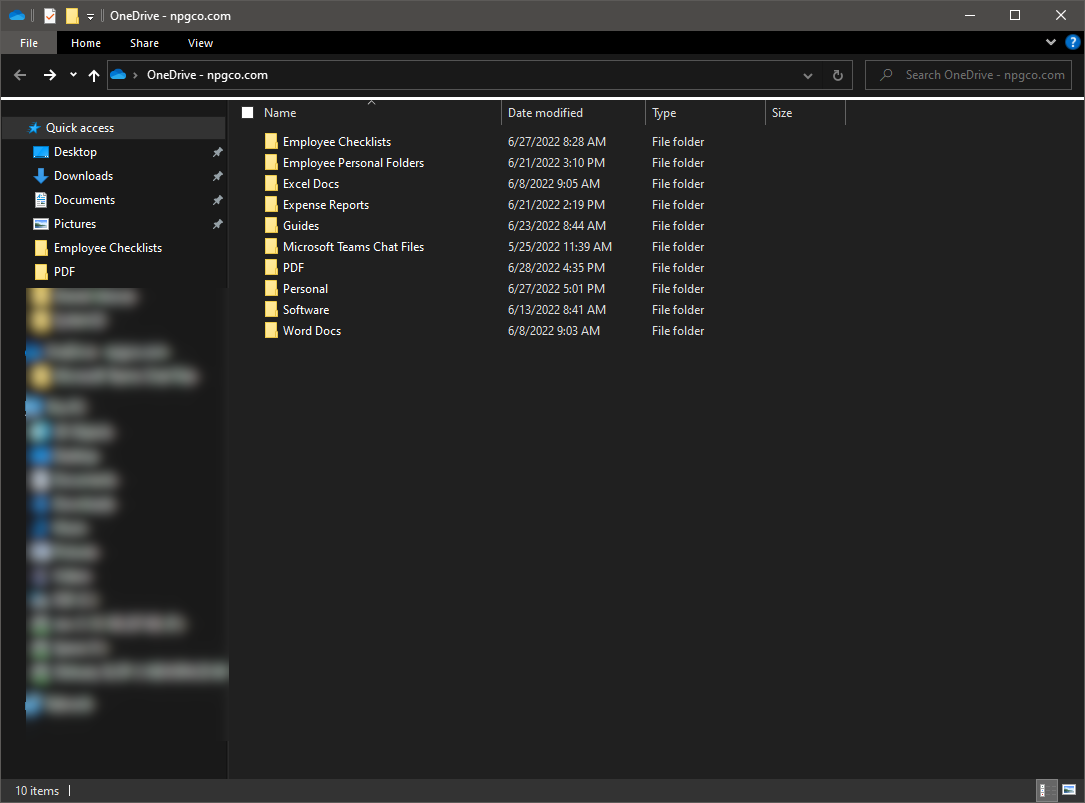Click the pin icon next to Pictures
This screenshot has height=803, width=1085.
pyautogui.click(x=217, y=224)
